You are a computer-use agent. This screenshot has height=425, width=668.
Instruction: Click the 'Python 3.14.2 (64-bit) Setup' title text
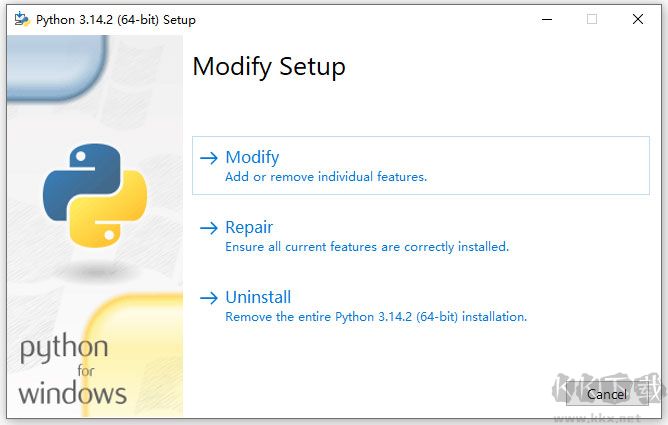point(116,19)
